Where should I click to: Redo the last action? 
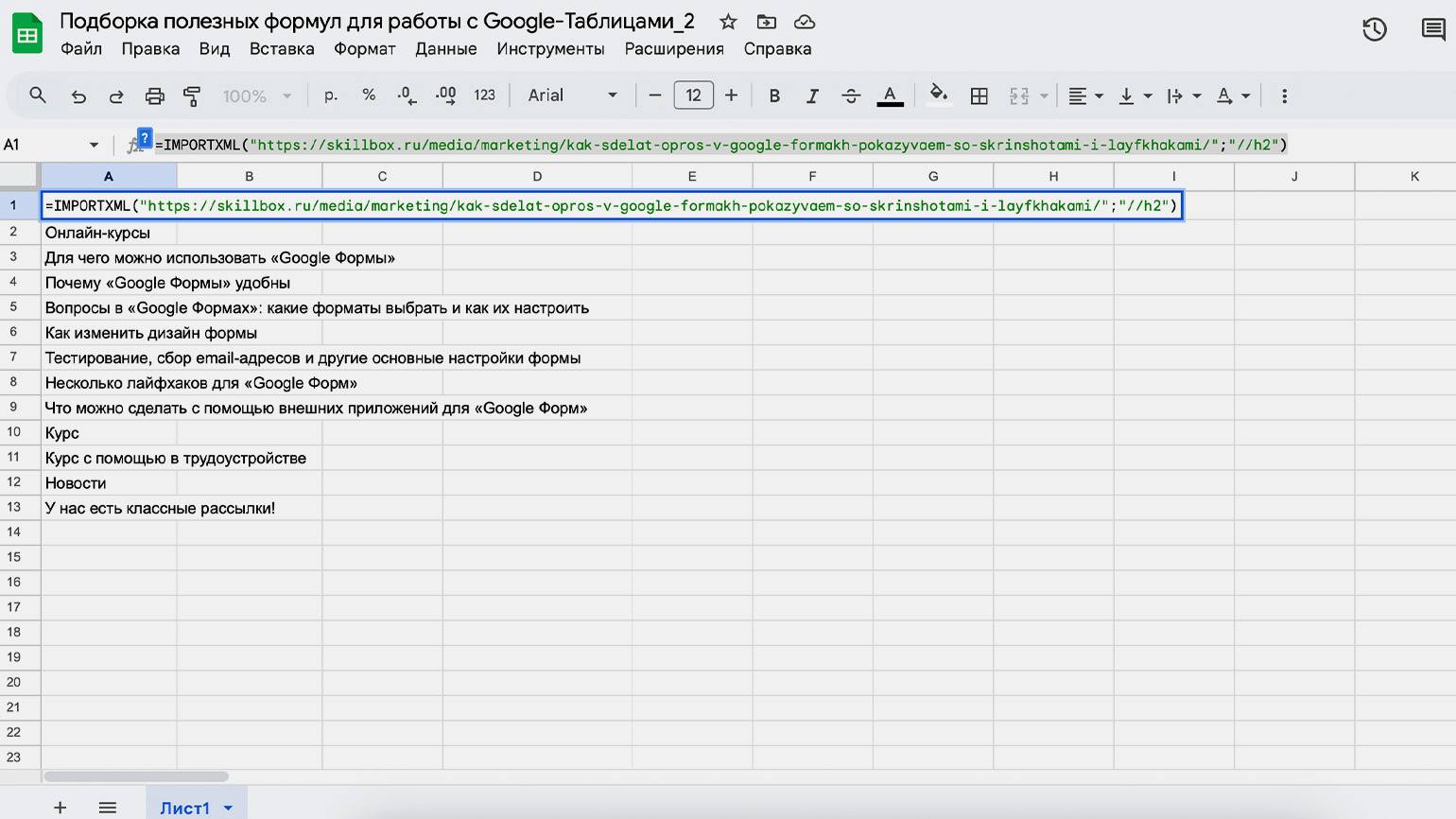(x=116, y=96)
